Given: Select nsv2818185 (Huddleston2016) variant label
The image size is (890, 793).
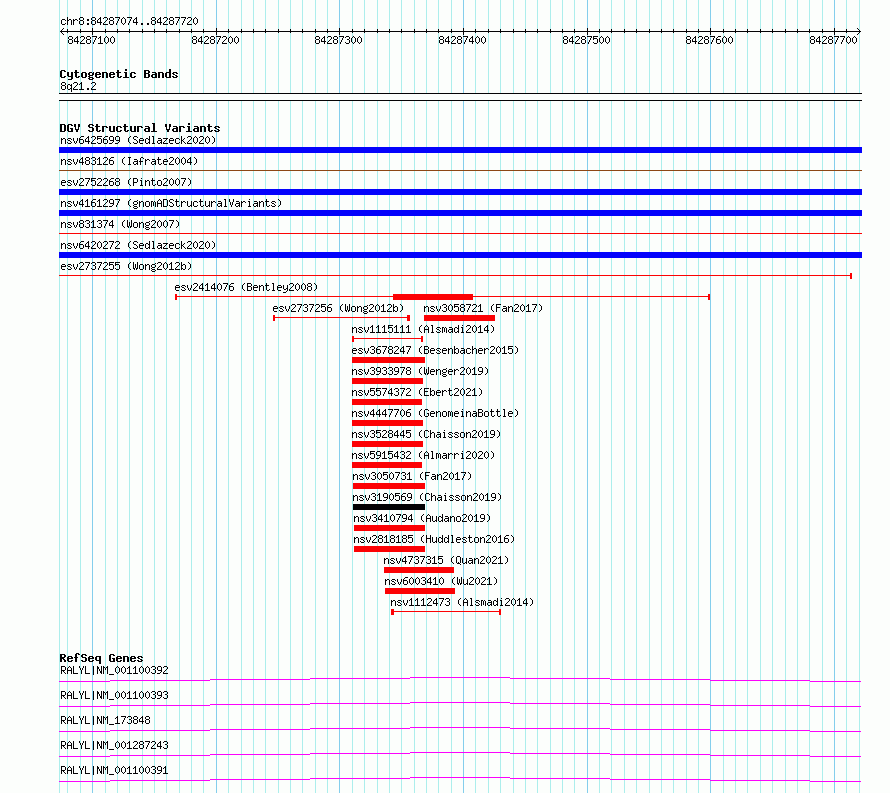Looking at the screenshot, I should tap(434, 539).
